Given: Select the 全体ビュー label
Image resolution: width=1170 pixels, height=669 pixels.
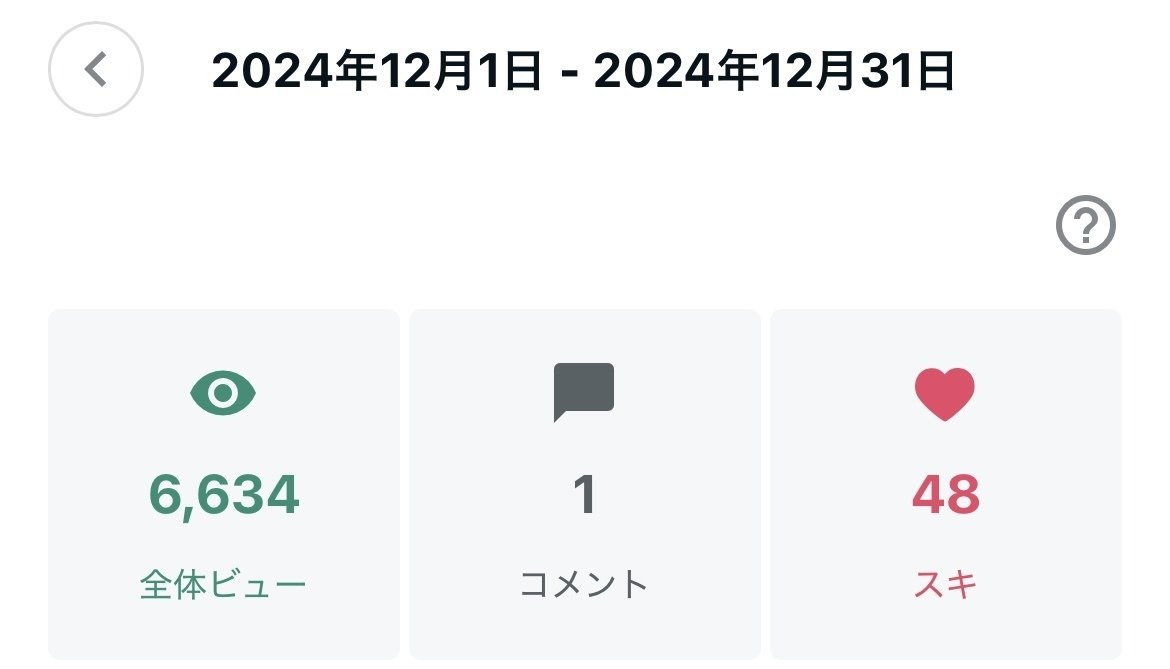Looking at the screenshot, I should (x=223, y=585).
